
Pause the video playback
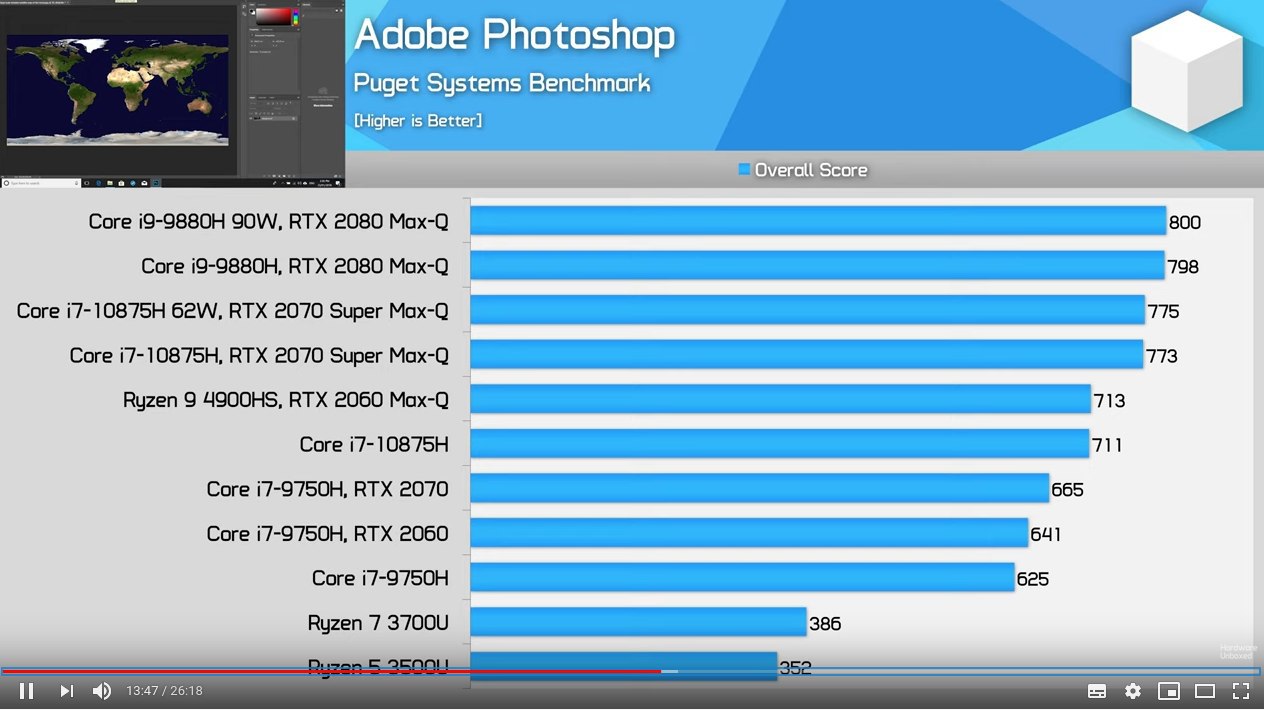pos(27,691)
